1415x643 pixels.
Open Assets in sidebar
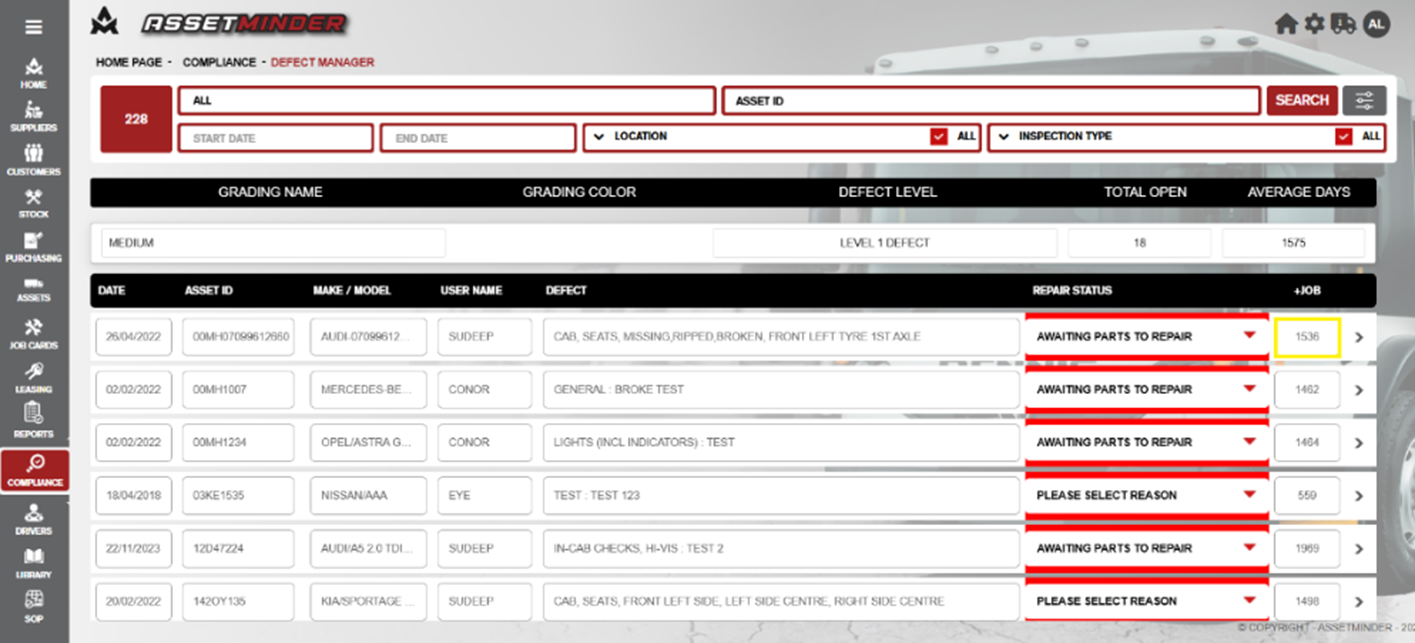(x=34, y=290)
